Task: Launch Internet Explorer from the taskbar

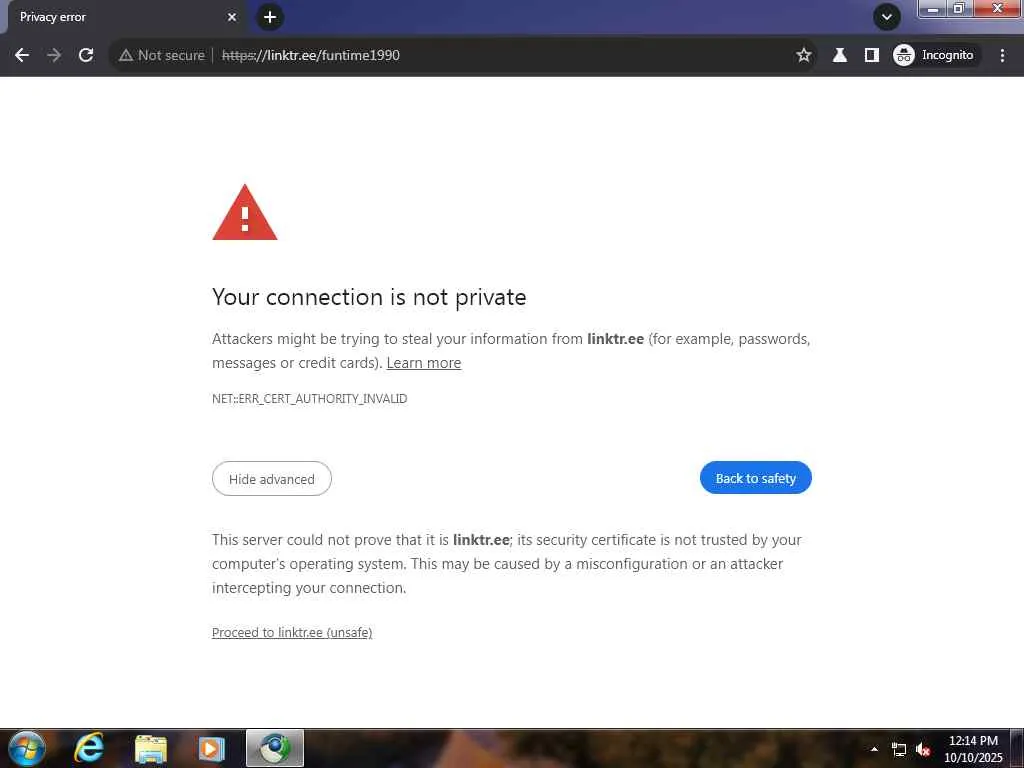Action: tap(89, 748)
